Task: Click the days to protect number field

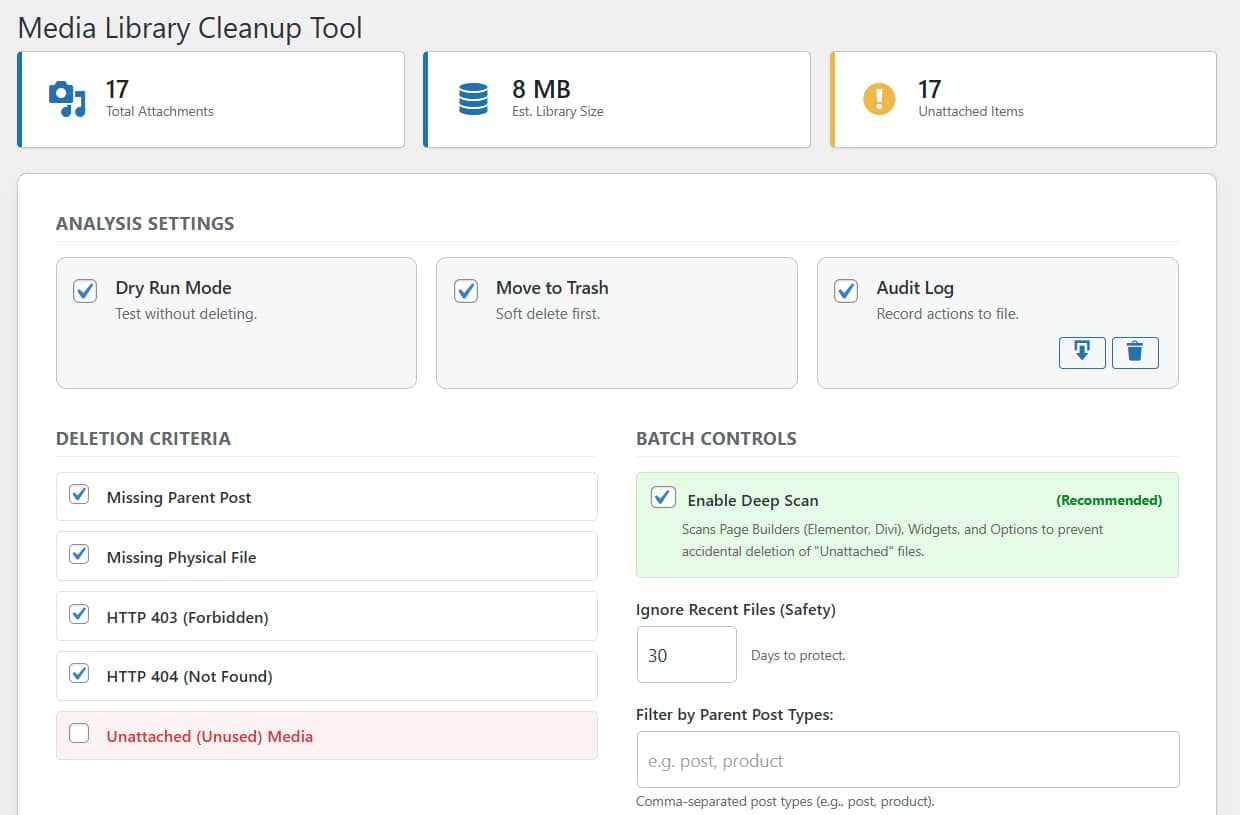Action: [x=686, y=653]
